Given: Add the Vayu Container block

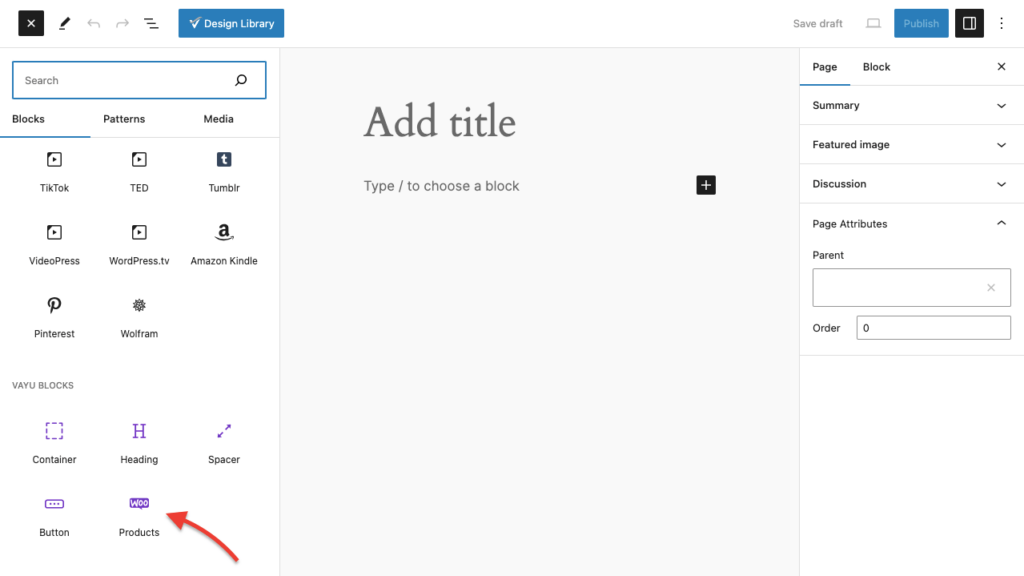Looking at the screenshot, I should (x=54, y=441).
